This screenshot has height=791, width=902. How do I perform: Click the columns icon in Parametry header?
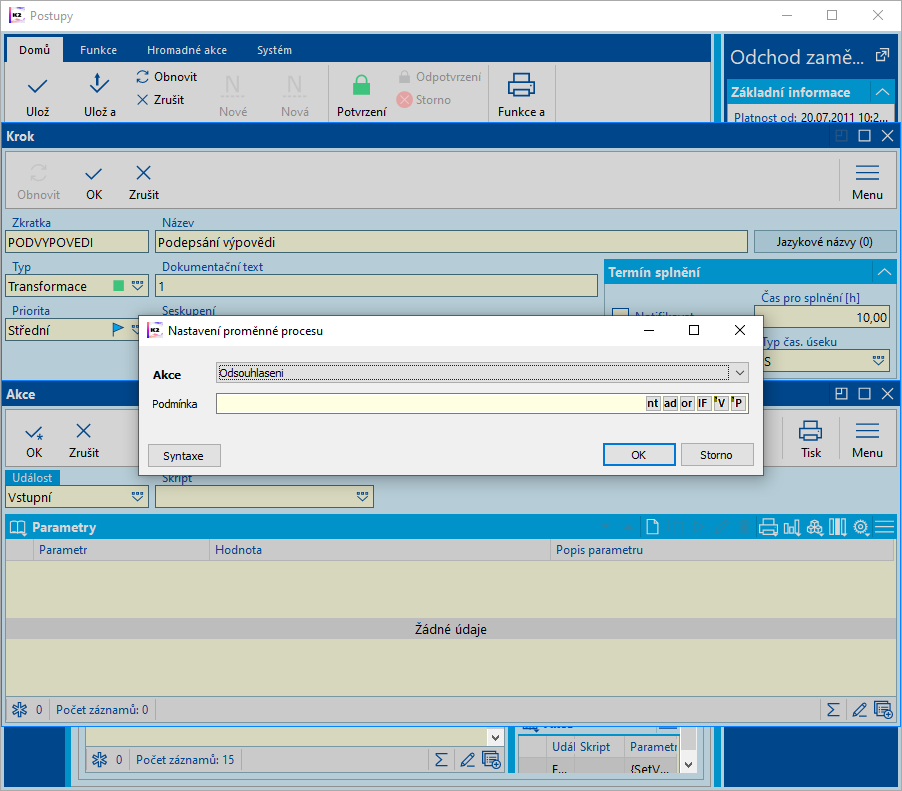pos(838,527)
